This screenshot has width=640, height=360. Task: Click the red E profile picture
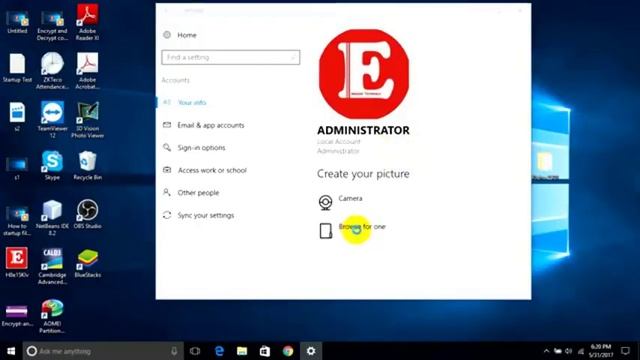364,74
